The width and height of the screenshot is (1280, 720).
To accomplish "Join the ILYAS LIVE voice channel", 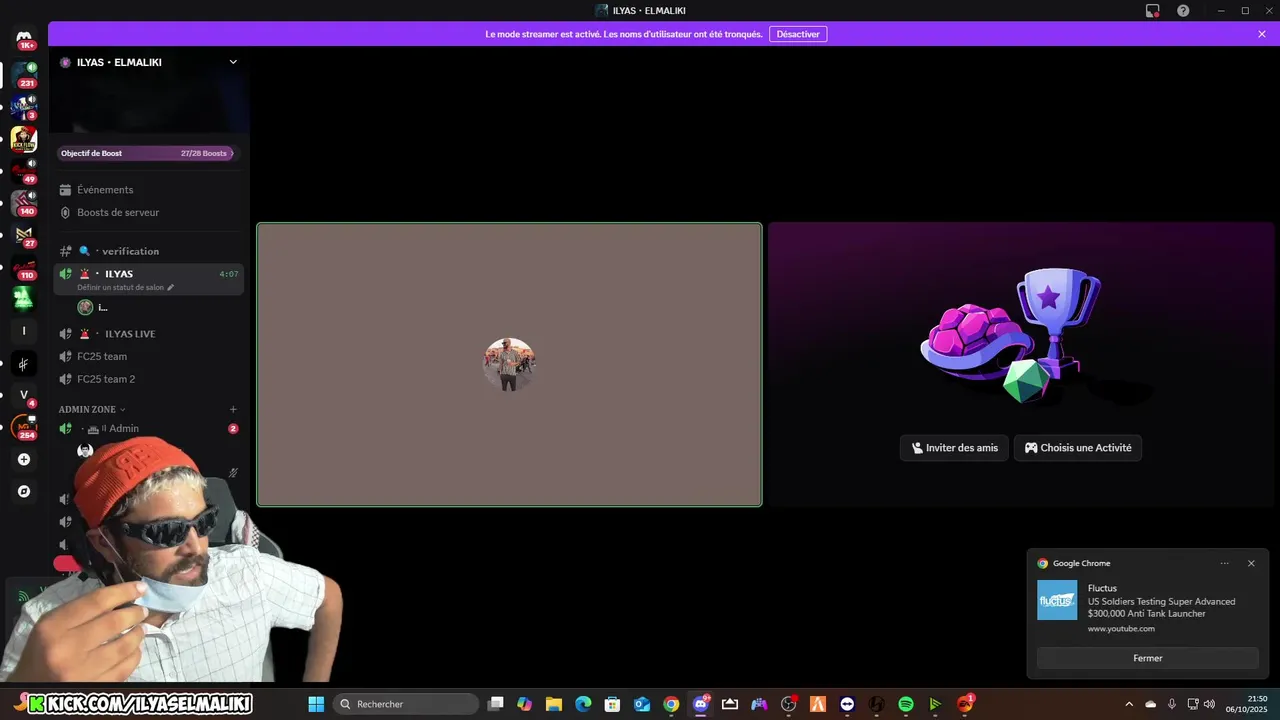I will pyautogui.click(x=150, y=334).
